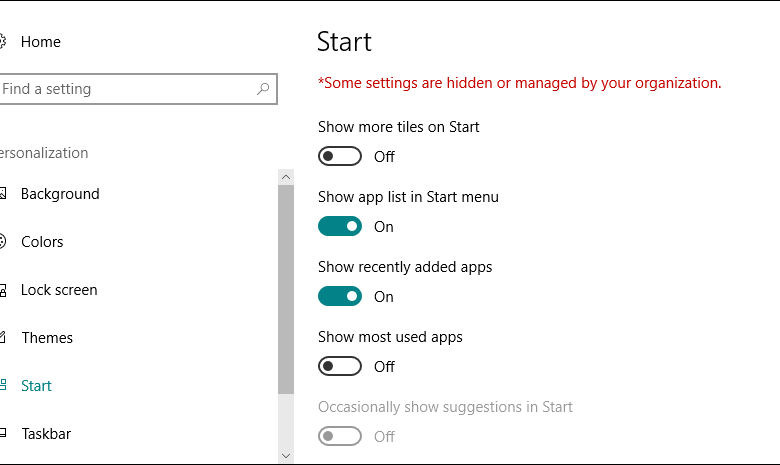Image resolution: width=780 pixels, height=465 pixels.
Task: Click the magnifier icon in search box
Action: [263, 89]
